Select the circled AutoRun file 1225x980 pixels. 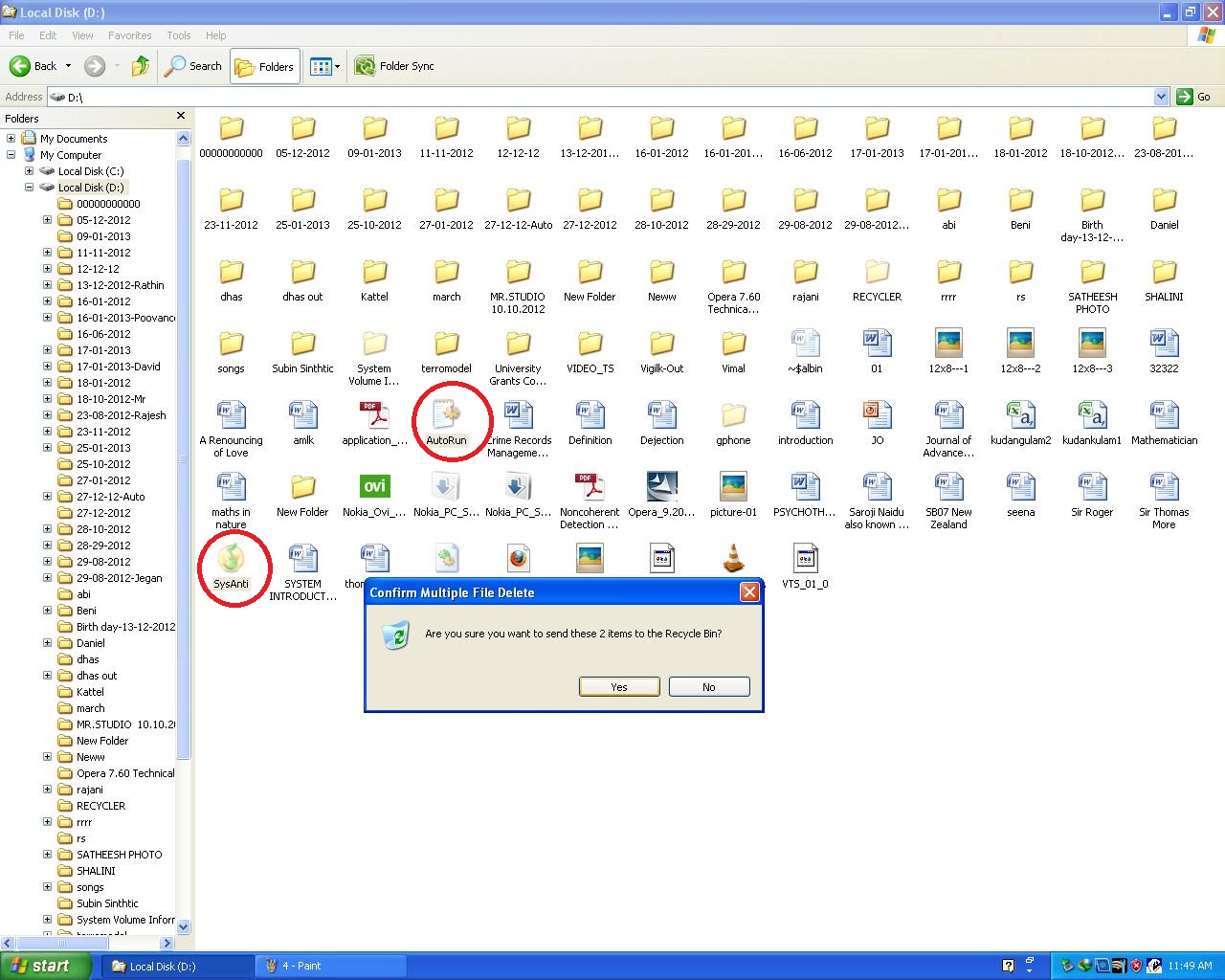click(446, 418)
